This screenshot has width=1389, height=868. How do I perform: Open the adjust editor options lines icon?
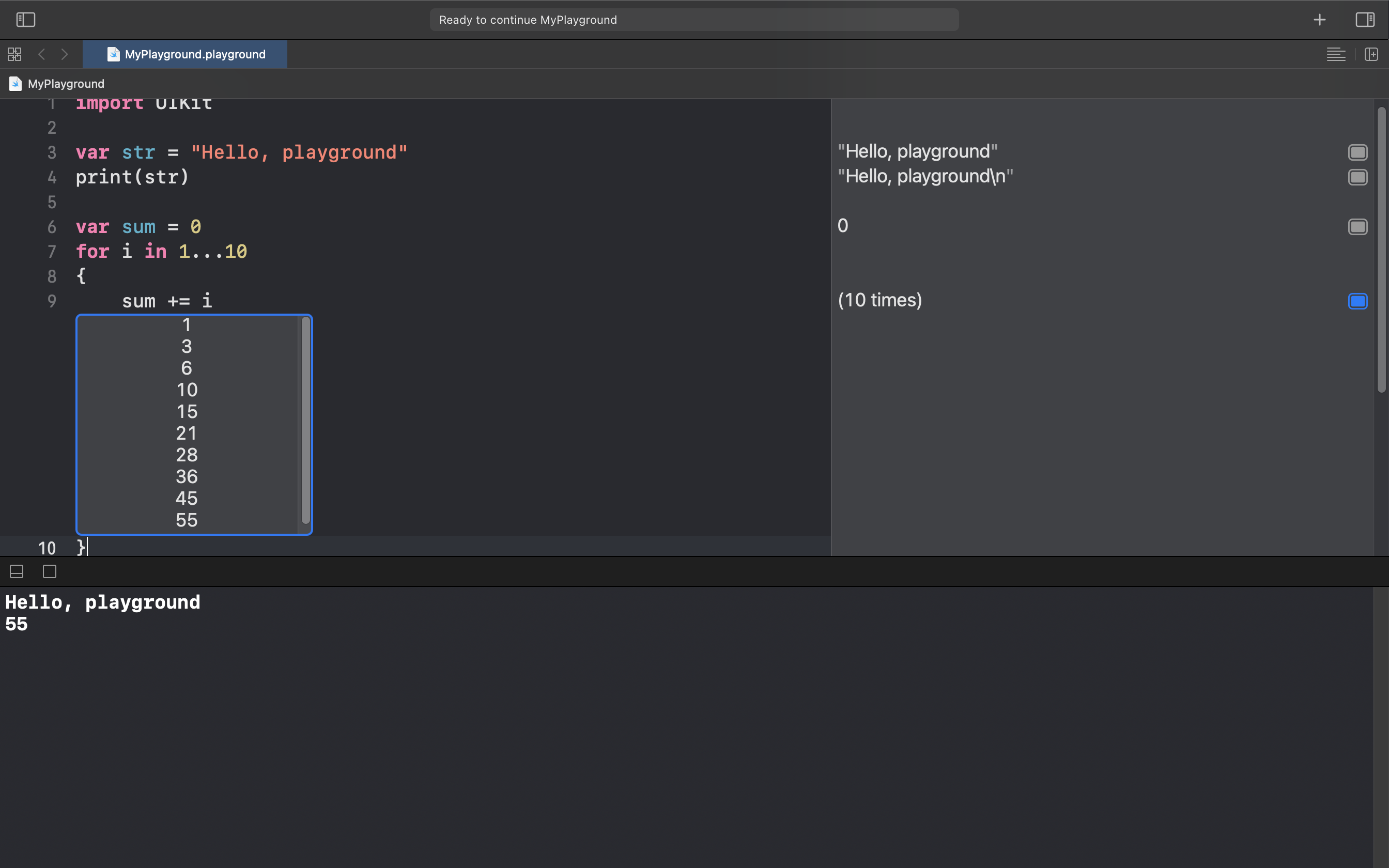click(1336, 55)
